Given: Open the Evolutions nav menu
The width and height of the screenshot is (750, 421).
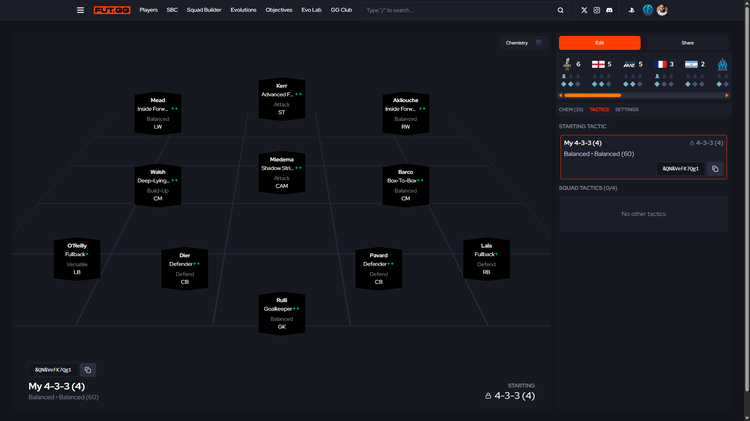Looking at the screenshot, I should click(x=243, y=10).
